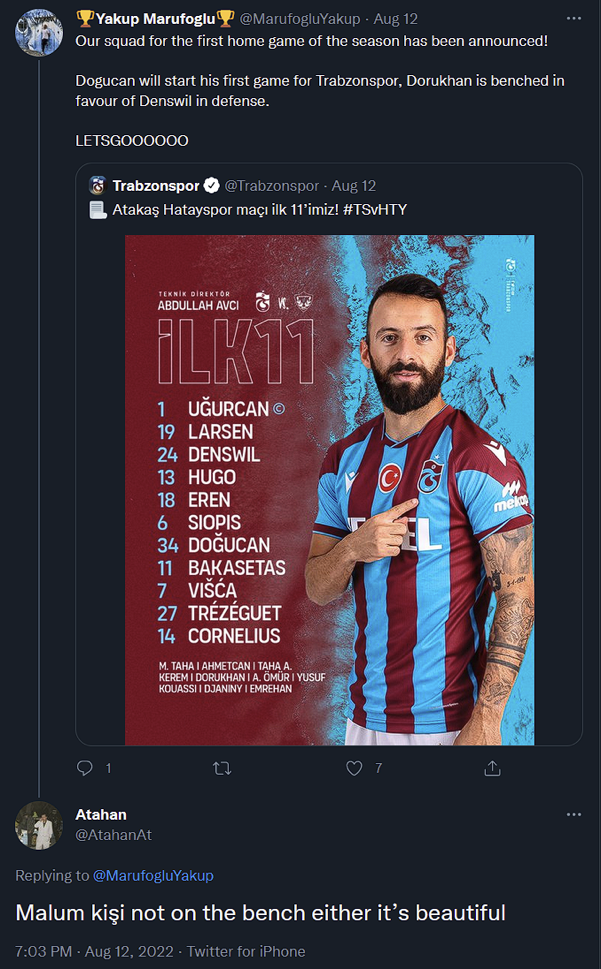Like the tweet with 7 likes
Viewport: 601px width, 969px height.
(x=354, y=768)
